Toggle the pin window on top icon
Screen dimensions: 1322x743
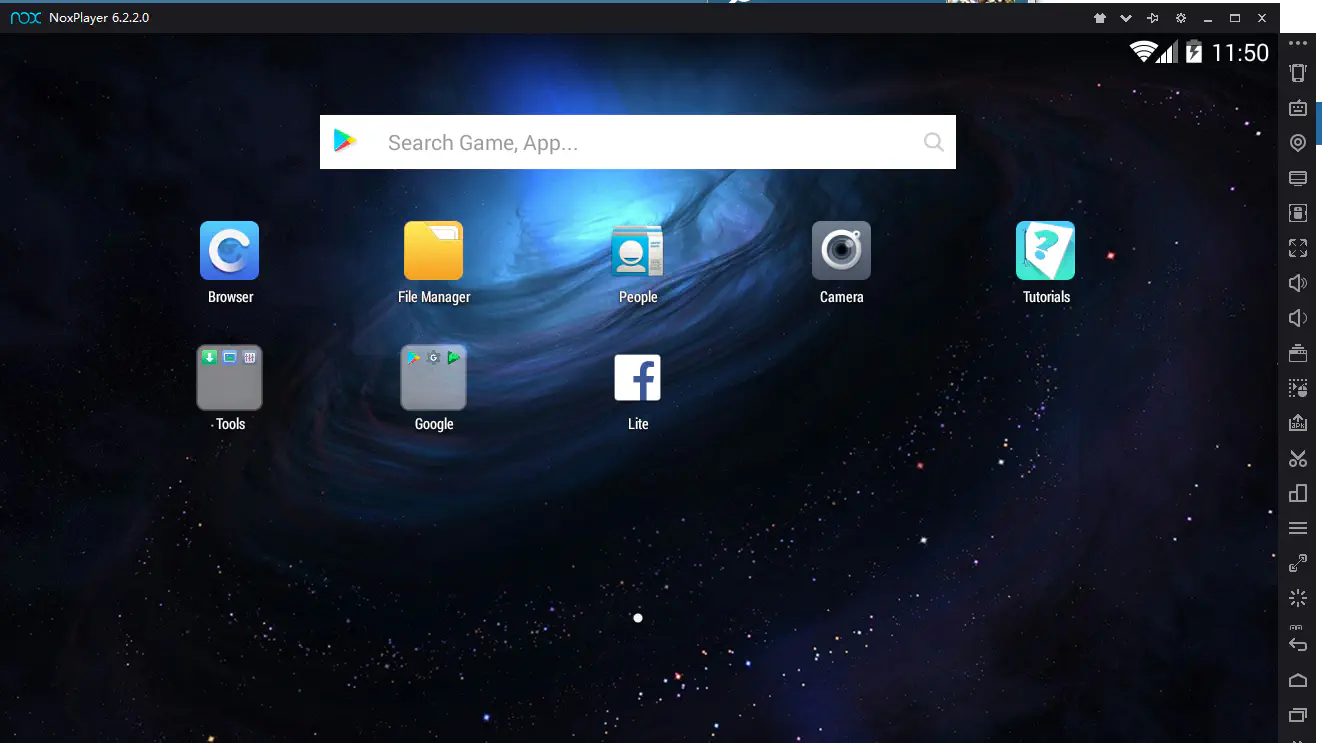click(x=1153, y=18)
